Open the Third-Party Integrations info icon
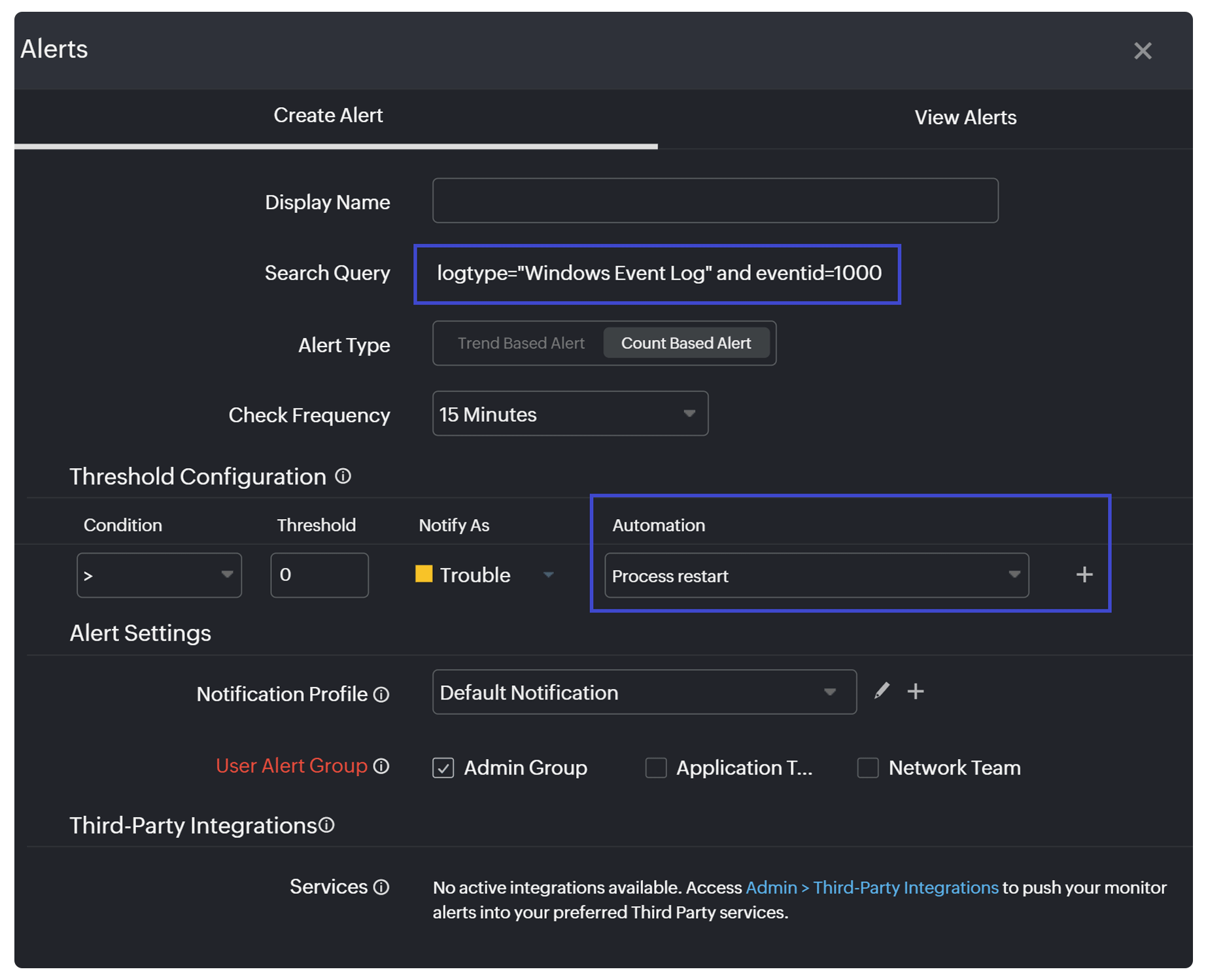Screen dimensions: 1208x980 [327, 825]
